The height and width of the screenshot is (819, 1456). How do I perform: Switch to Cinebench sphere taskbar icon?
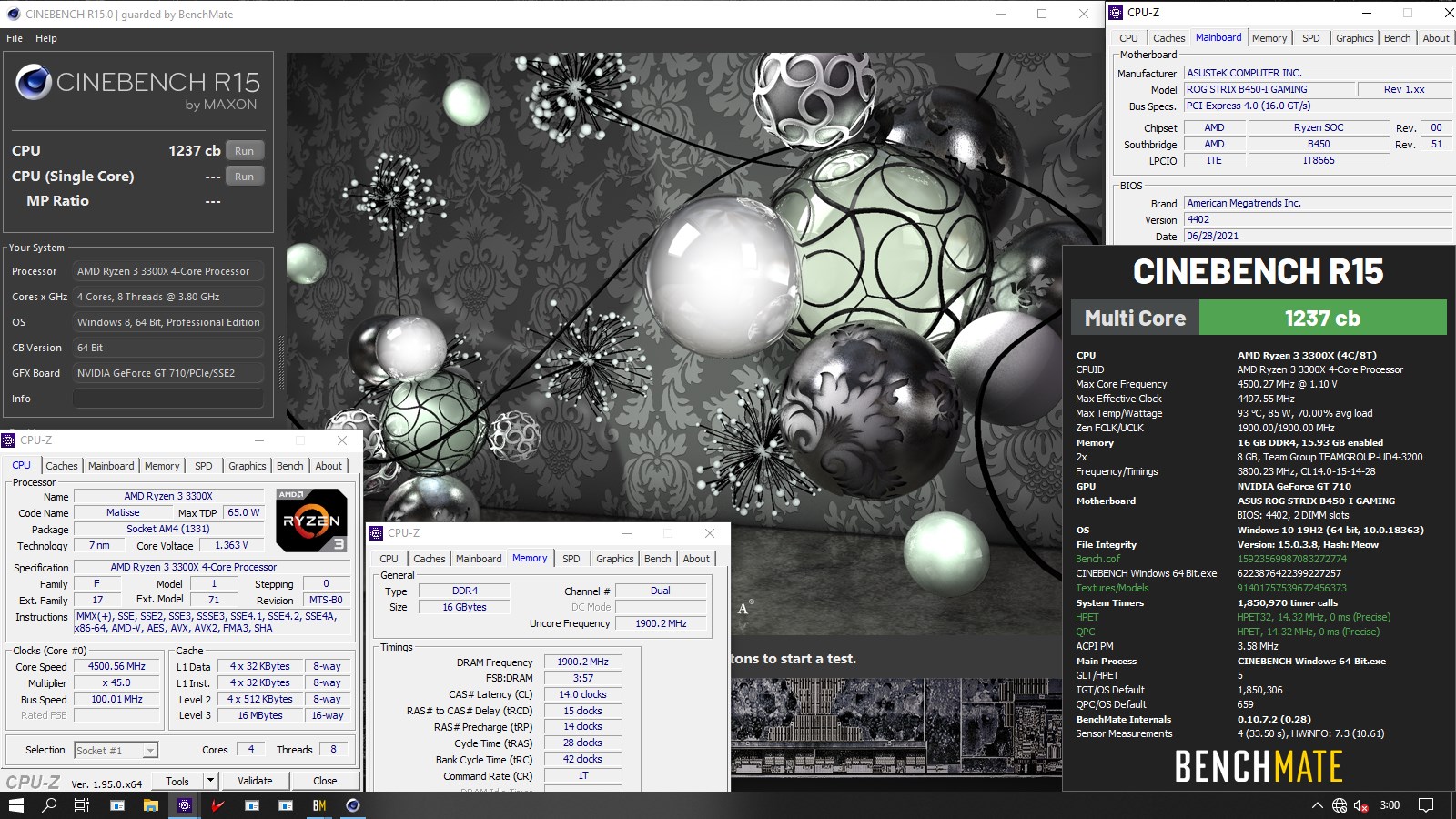[x=353, y=805]
